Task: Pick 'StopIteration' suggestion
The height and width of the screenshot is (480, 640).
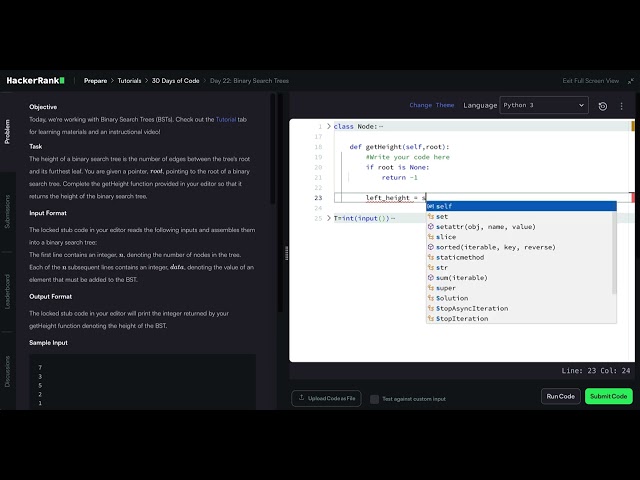Action: [x=521, y=318]
